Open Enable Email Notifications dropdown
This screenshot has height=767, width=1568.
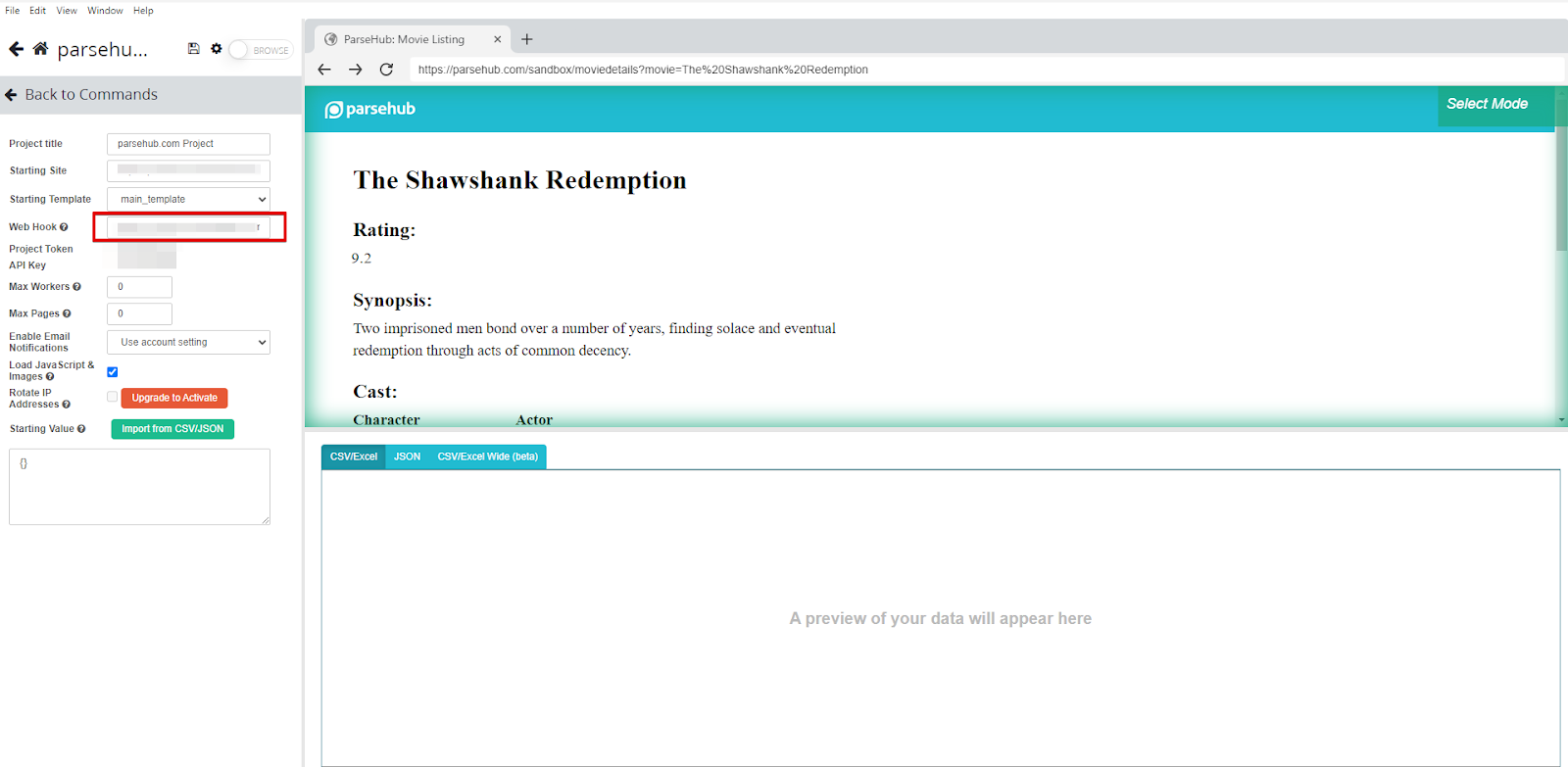pos(188,342)
